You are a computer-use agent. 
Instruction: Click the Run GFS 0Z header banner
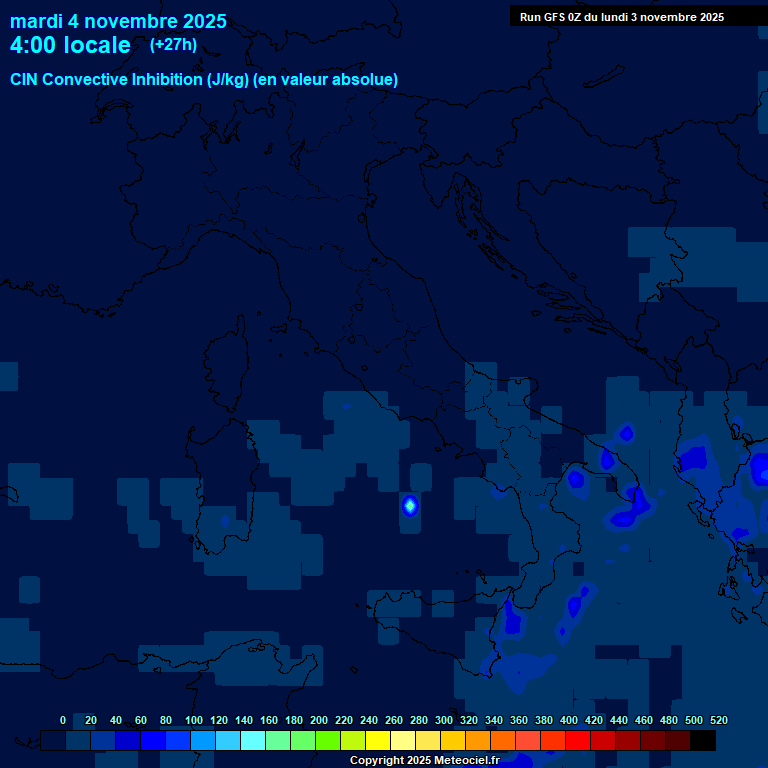622,17
